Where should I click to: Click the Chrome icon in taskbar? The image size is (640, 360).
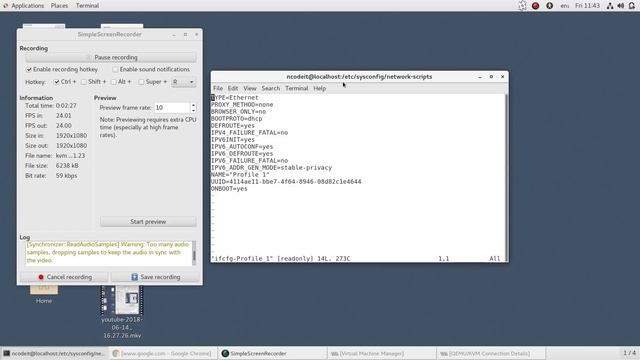116,353
